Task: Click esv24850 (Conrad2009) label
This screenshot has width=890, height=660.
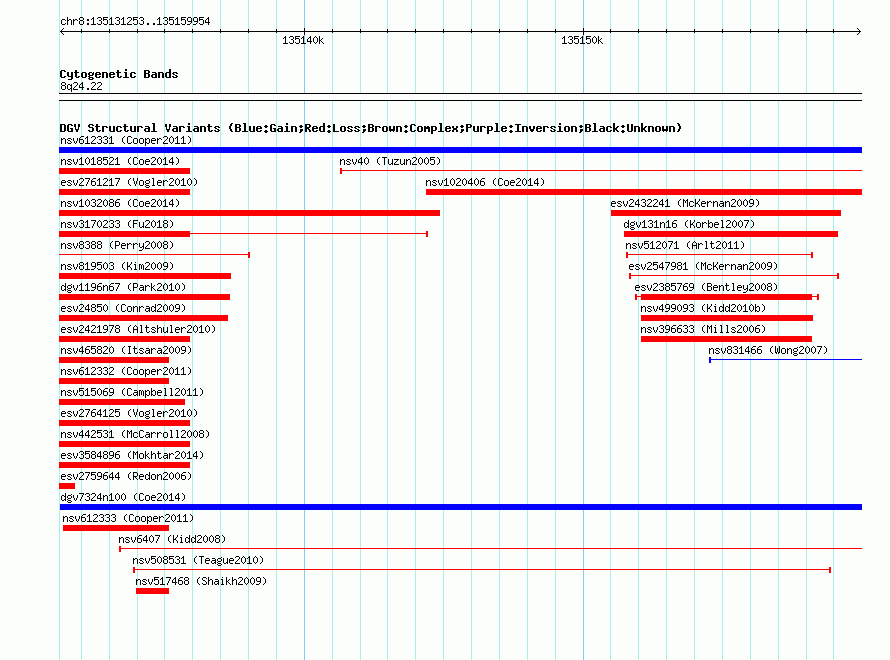Action: click(123, 308)
